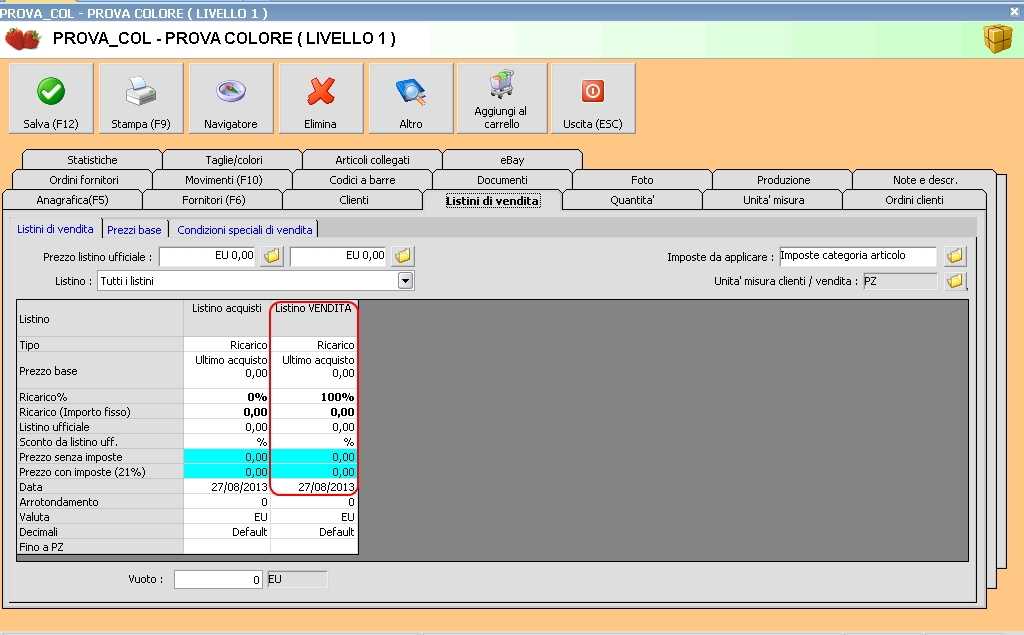Select the Listino VENDITA column header

[313, 318]
